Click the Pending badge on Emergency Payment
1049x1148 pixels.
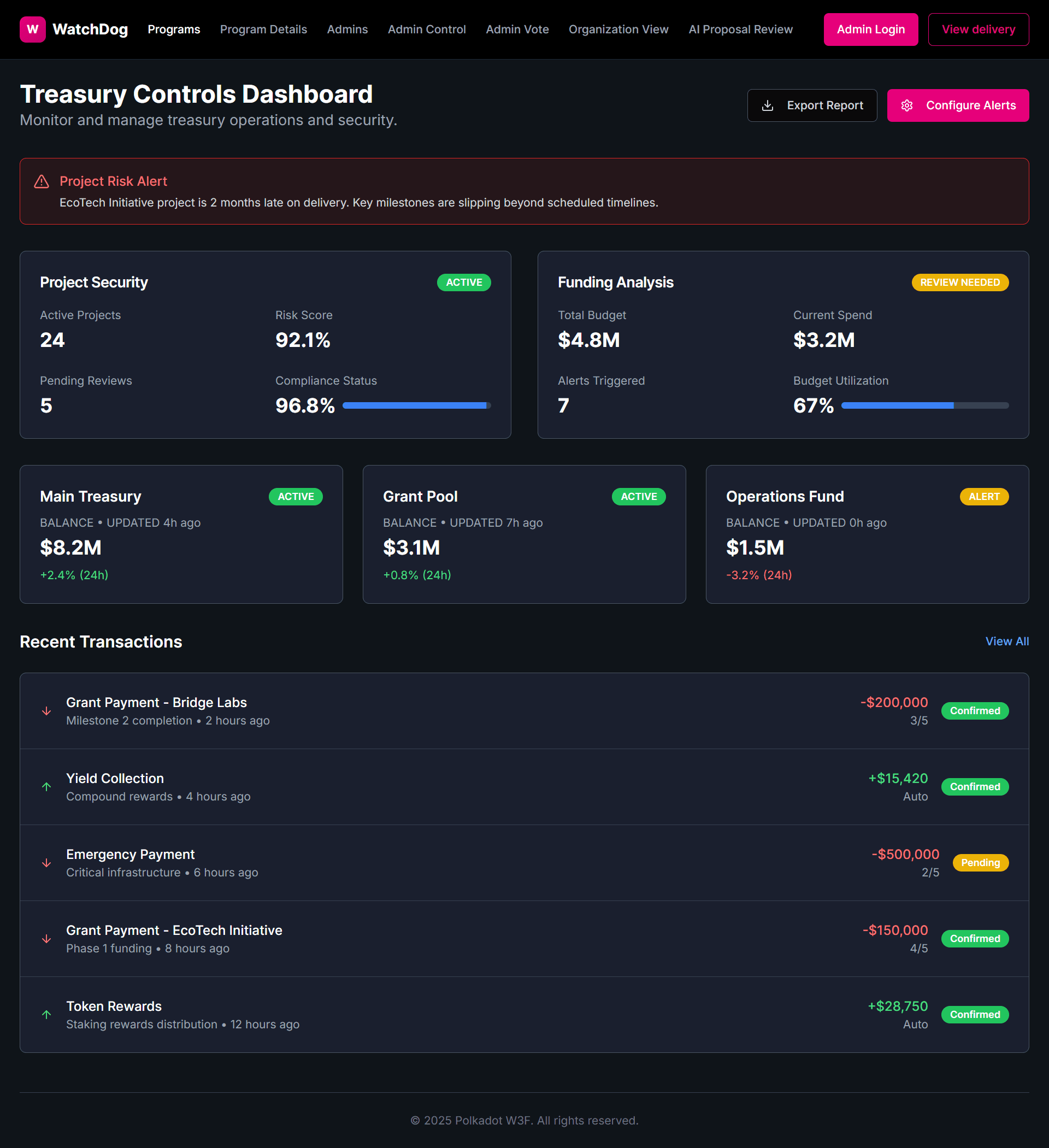coord(980,863)
